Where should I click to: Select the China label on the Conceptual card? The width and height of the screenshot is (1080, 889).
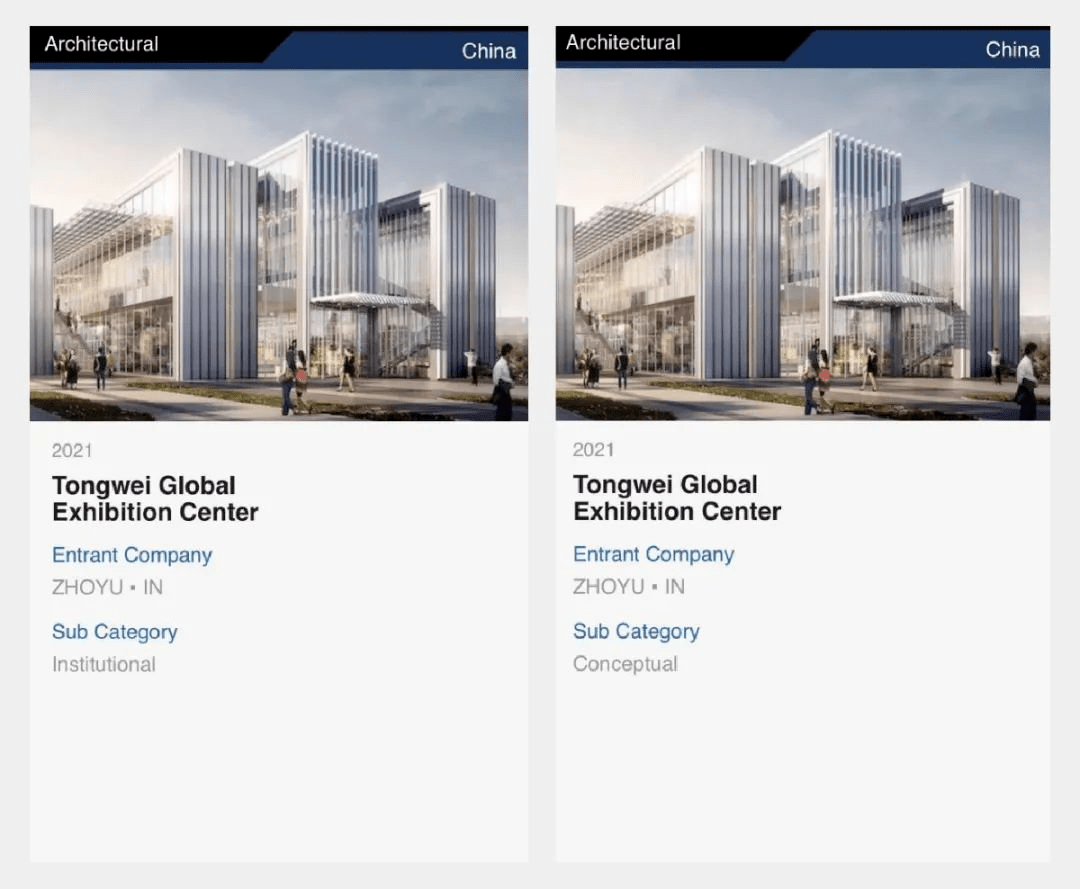click(1012, 50)
